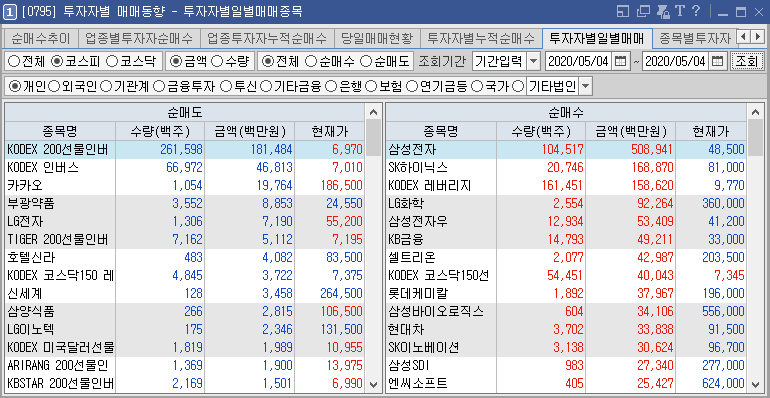
Task: Select the 전체 market radio button
Action: coord(14,61)
